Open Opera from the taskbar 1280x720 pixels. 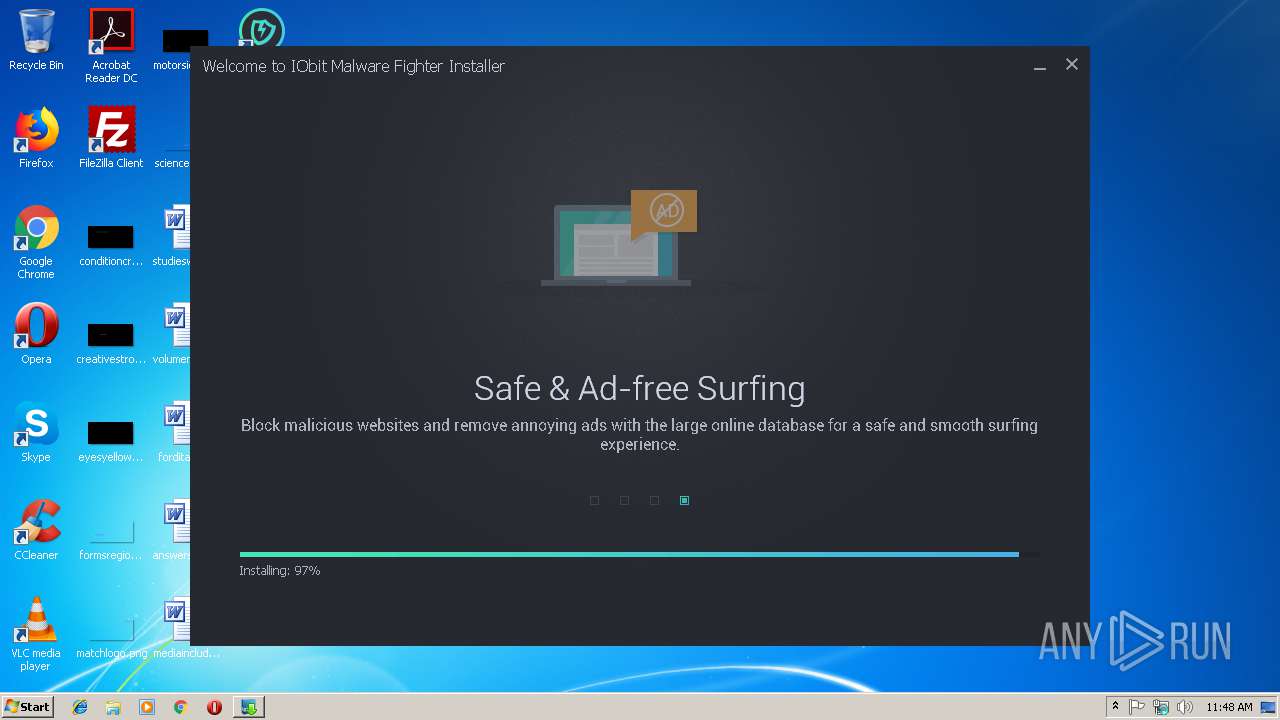[214, 707]
